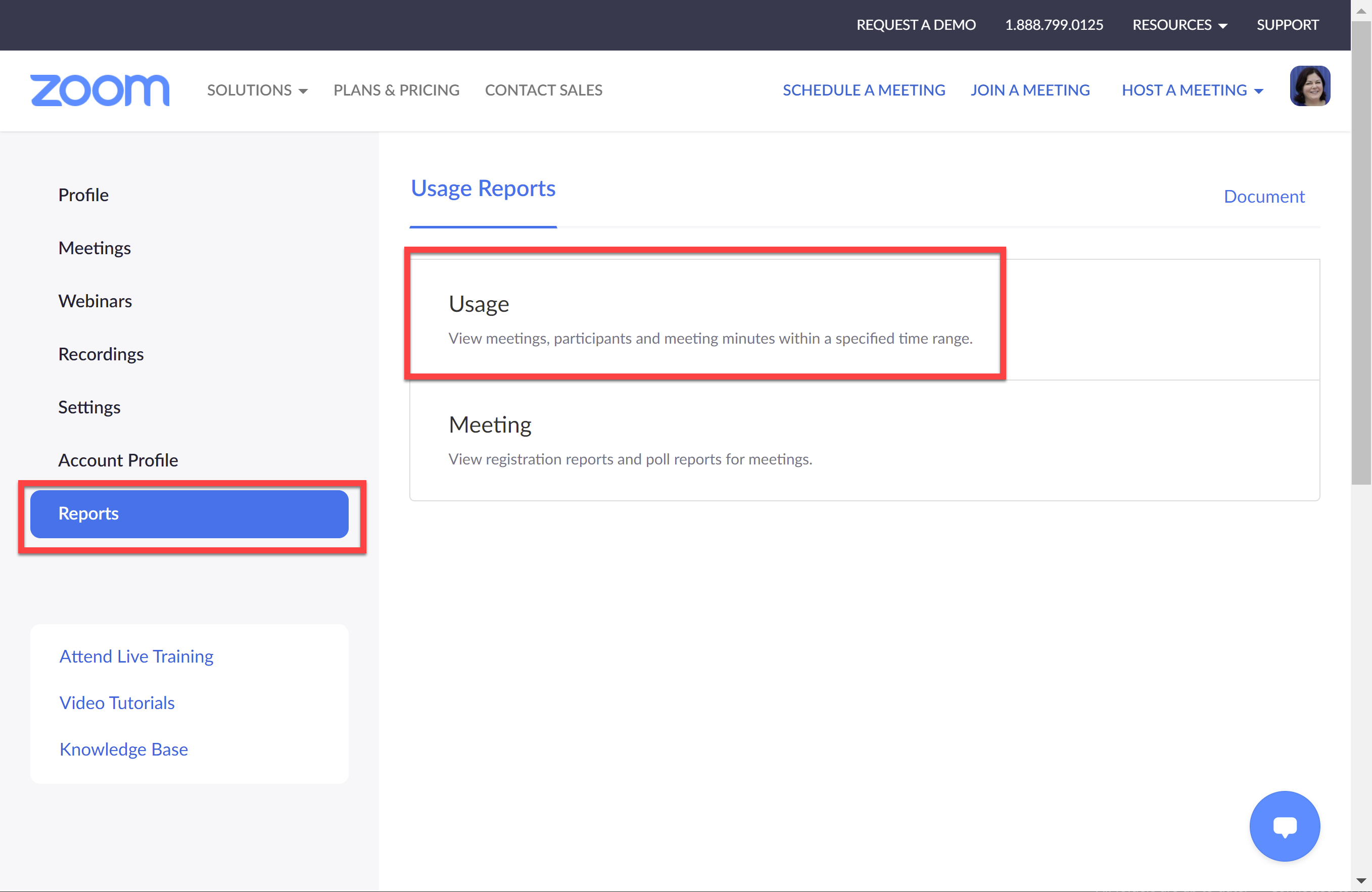Open Plans & Pricing
The height and width of the screenshot is (892, 1372).
[x=396, y=90]
